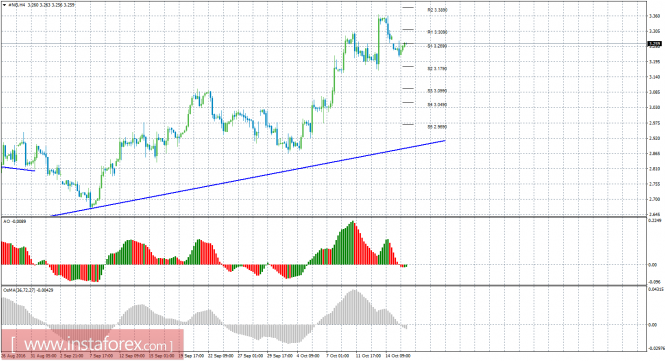Click the tallest green AO histogram peak
This screenshot has height=361, width=665.
(x=352, y=243)
